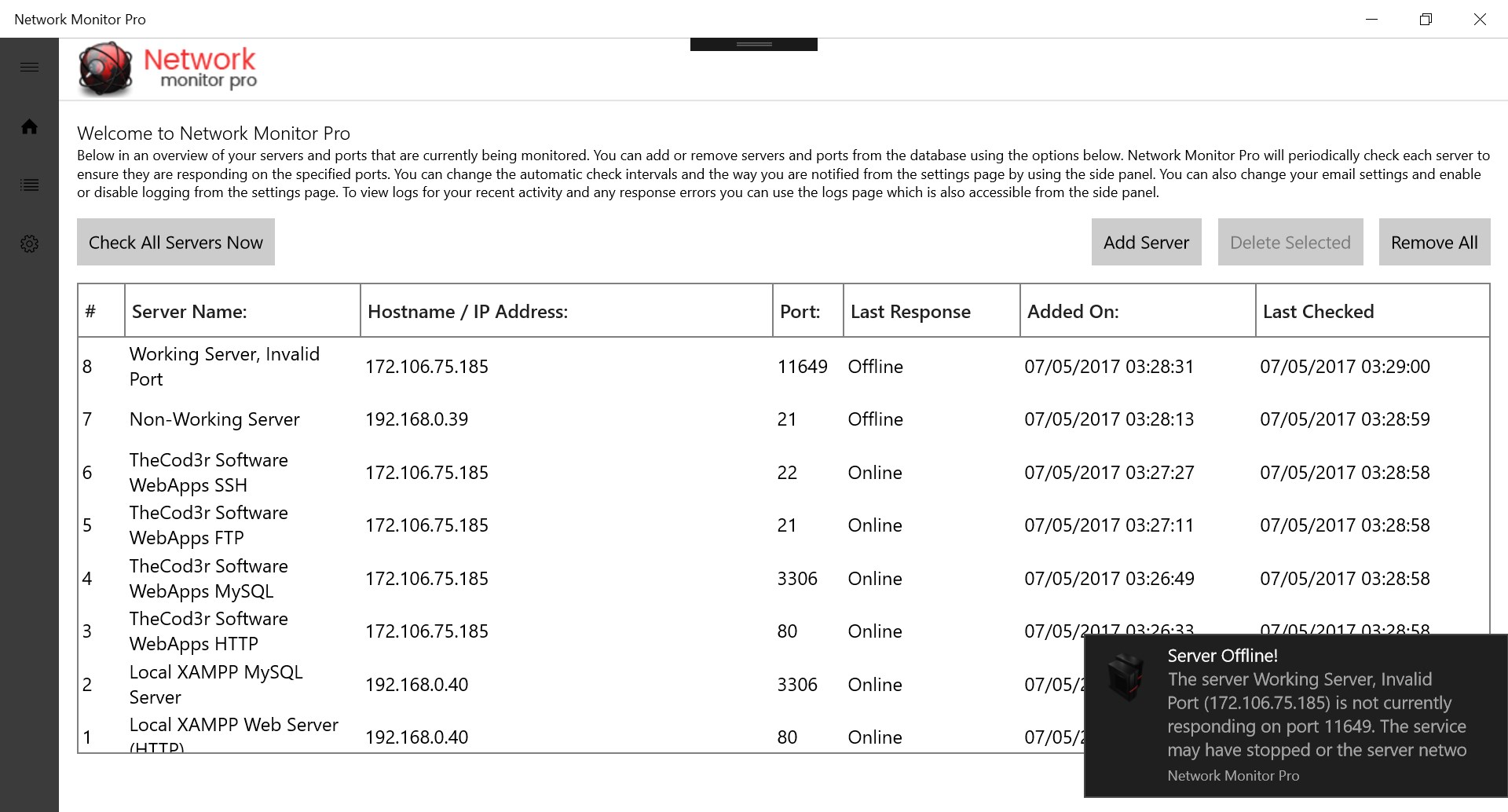This screenshot has height=812, width=1508.
Task: Select the Local XAMPP MySQL Server row
Action: point(581,685)
